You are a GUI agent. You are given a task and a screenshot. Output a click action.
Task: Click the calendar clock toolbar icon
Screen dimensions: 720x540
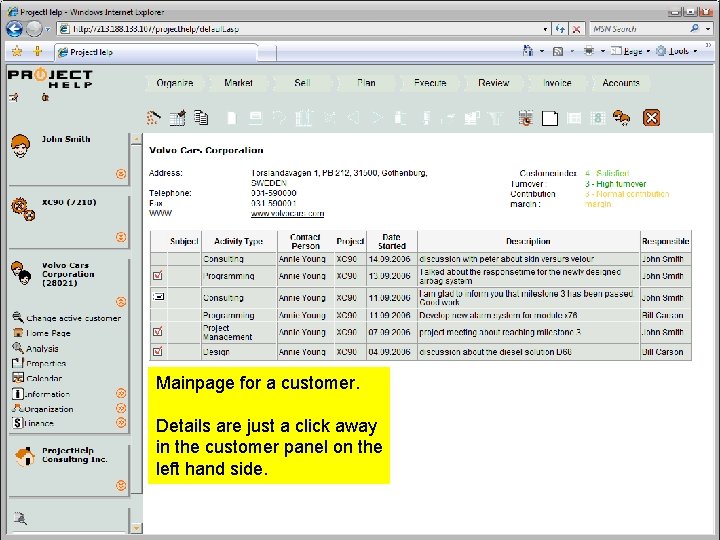(526, 118)
